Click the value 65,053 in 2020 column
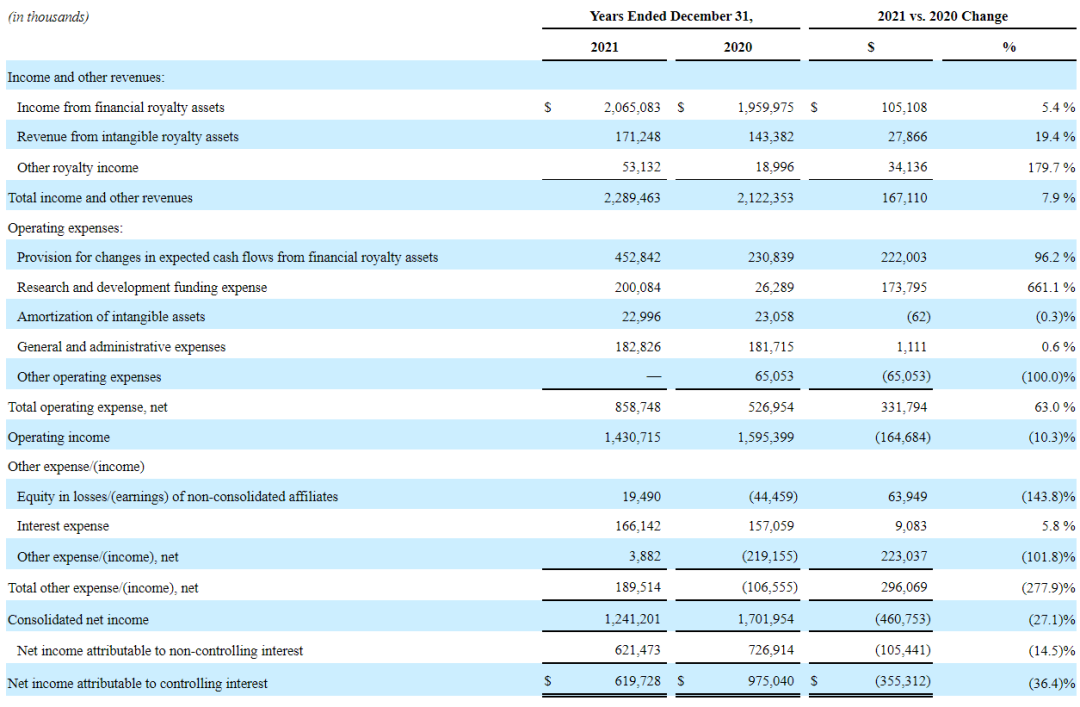 click(774, 377)
